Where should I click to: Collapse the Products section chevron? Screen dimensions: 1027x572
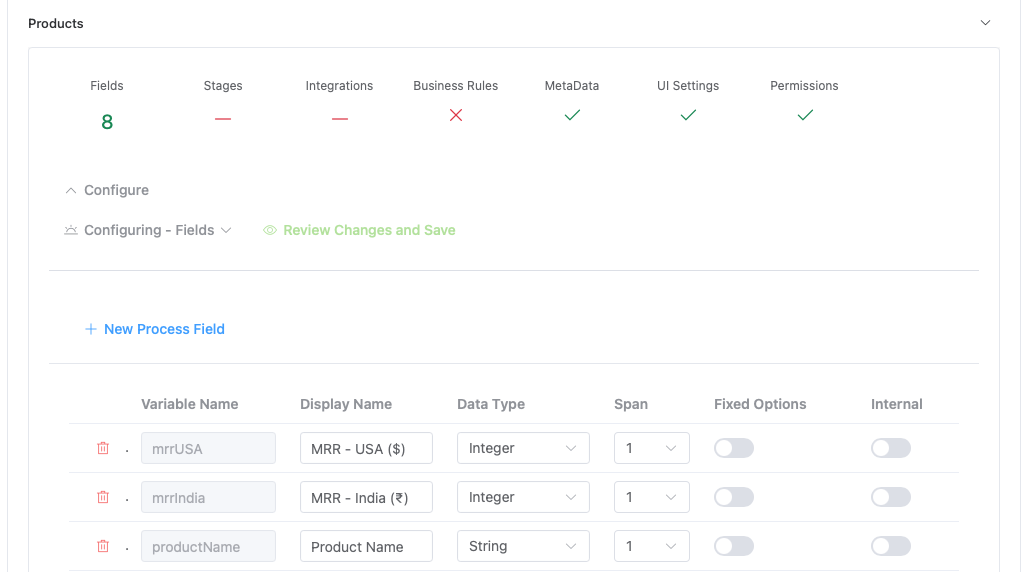tap(985, 23)
